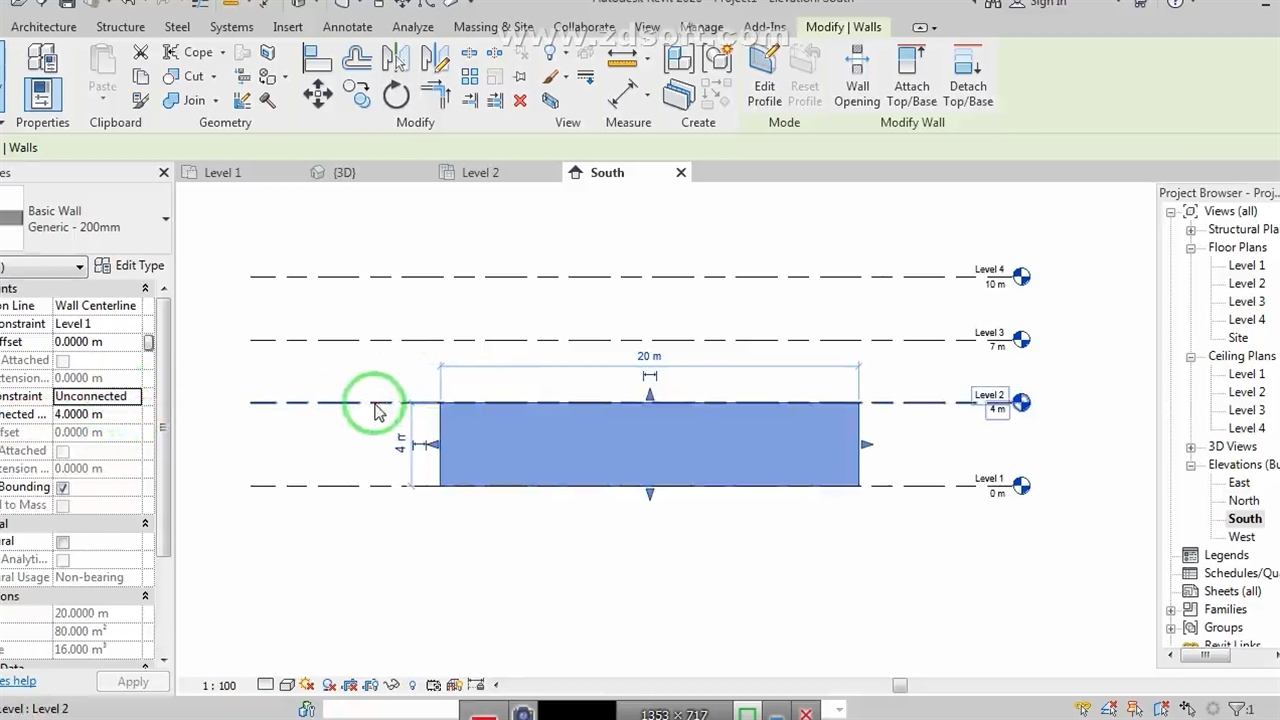The image size is (1280, 720).
Task: Click the Copy tool with two circles
Action: pos(357,96)
